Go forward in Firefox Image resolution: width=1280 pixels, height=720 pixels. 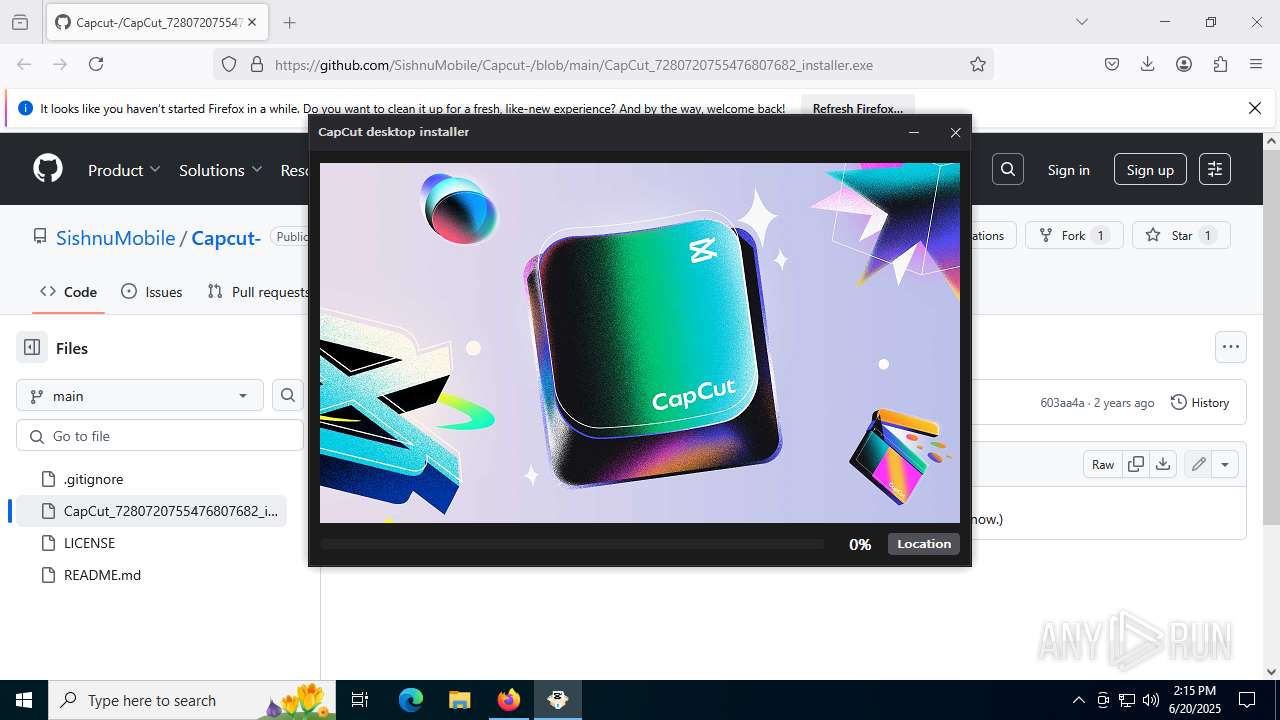(60, 64)
